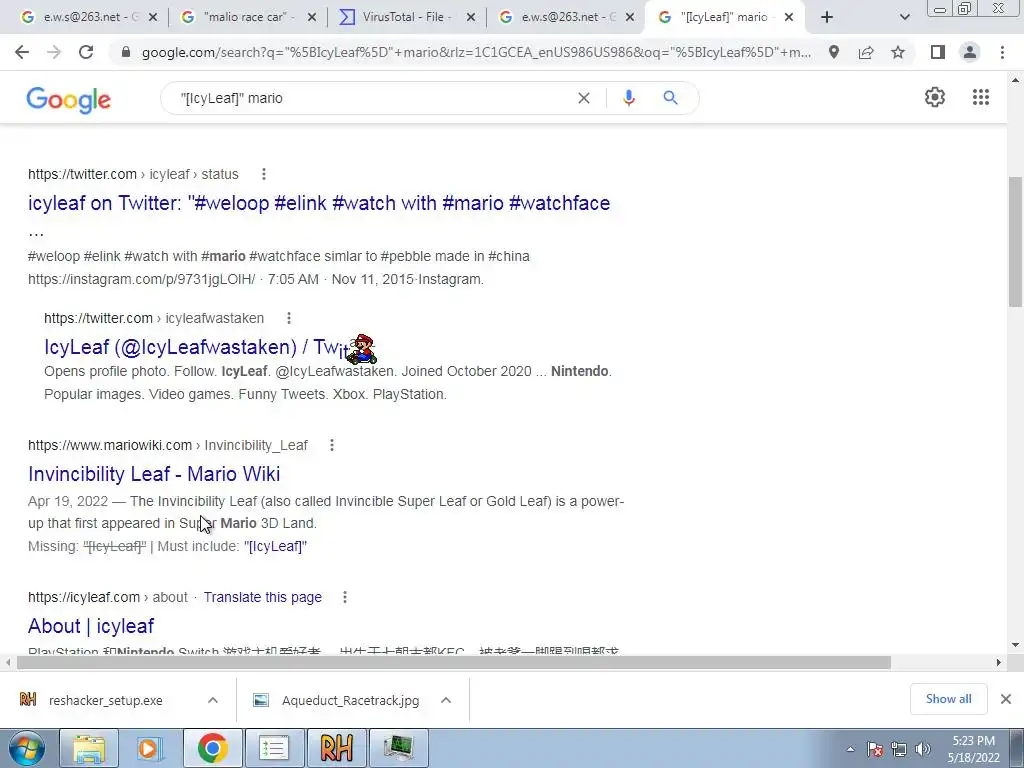1024x768 pixels.
Task: Expand options for reshacker_setup.exe download
Action: pos(213,700)
